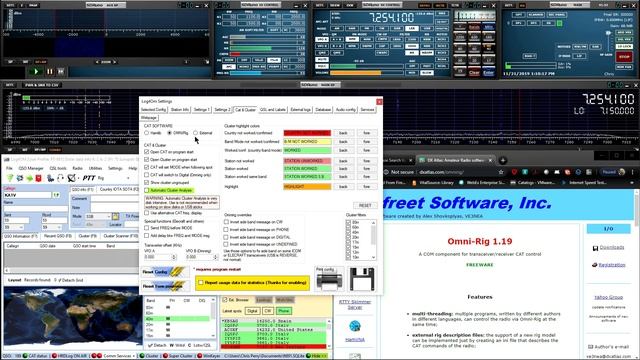640x360 pixels.
Task: Click the VFO B offset spinner arrows
Action: coord(216,257)
